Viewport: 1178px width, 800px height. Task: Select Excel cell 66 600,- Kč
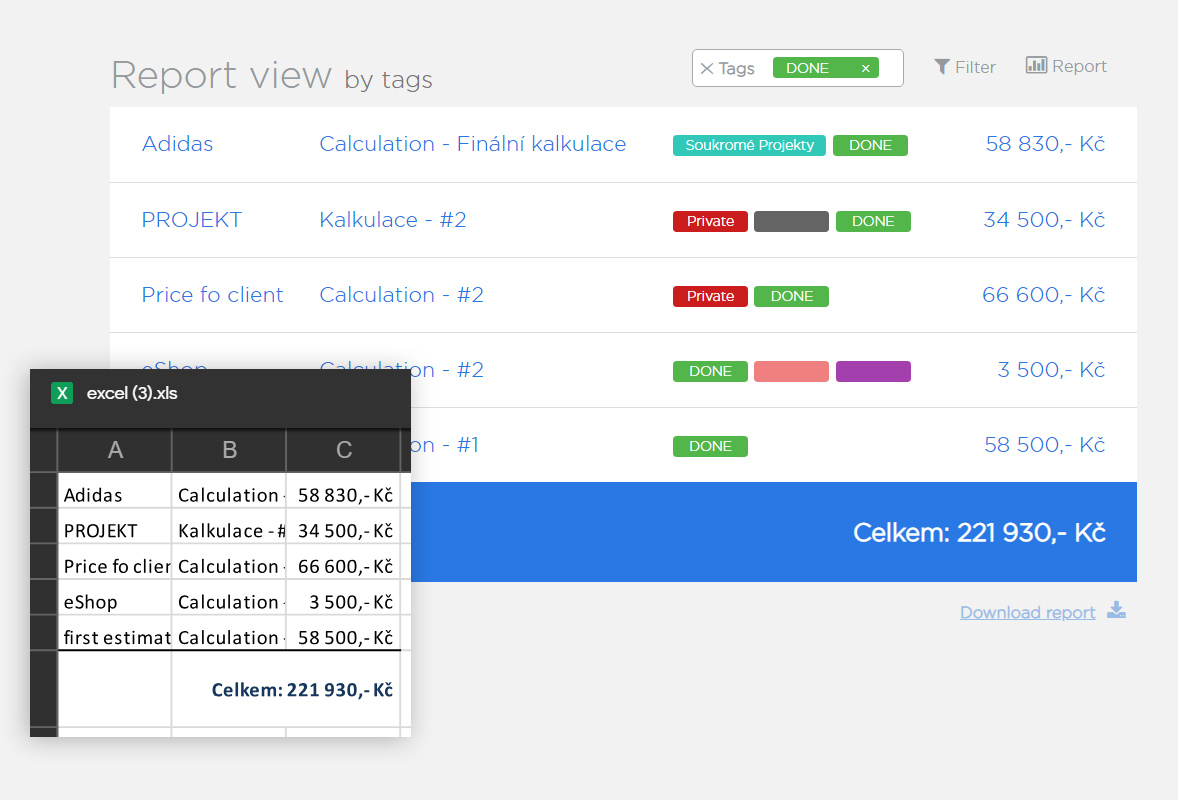coord(343,562)
